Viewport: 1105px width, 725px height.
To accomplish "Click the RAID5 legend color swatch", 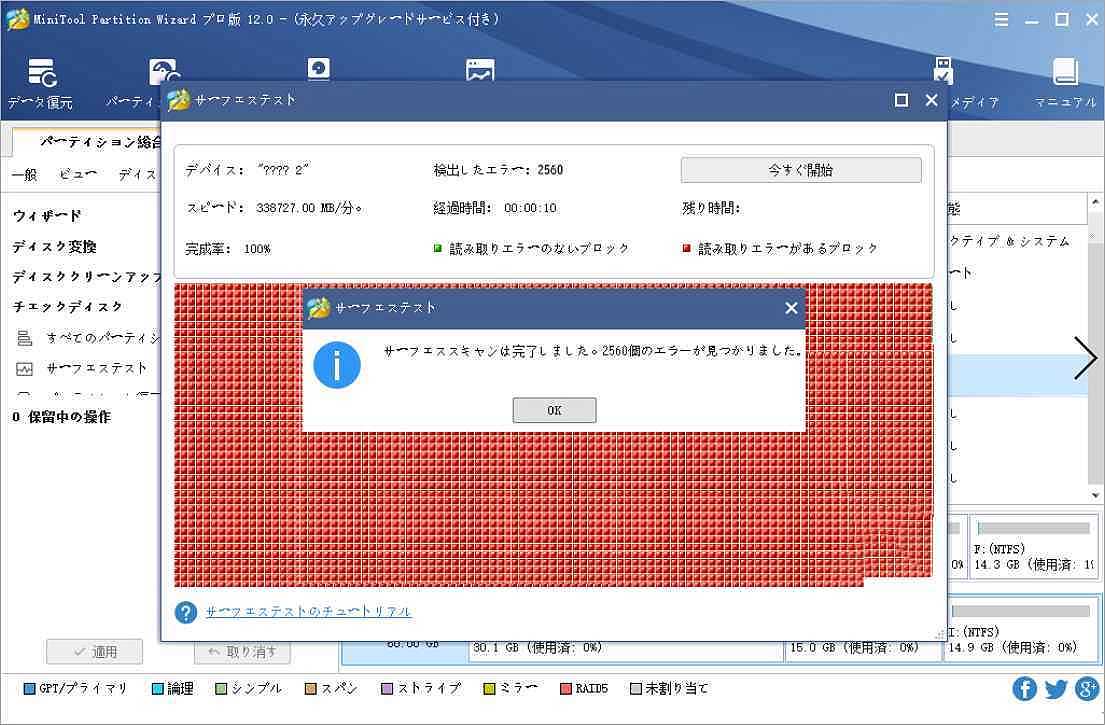I will click(565, 689).
